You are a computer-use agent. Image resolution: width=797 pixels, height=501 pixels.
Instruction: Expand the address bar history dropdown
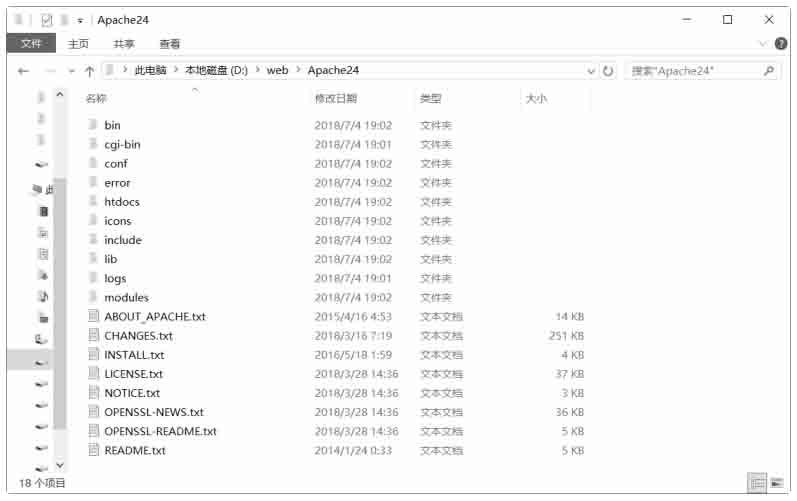pos(591,71)
